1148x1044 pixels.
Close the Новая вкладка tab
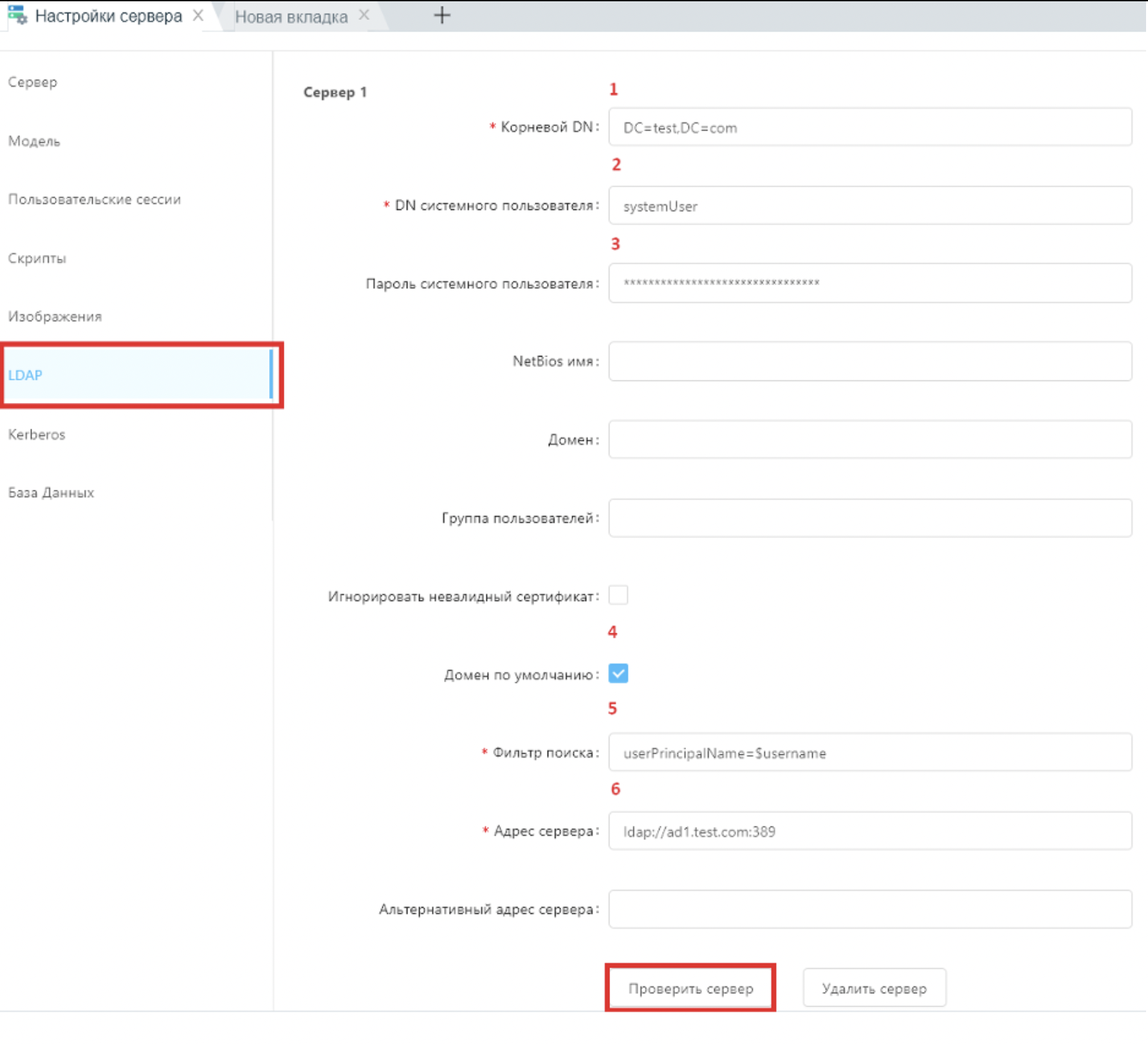pos(364,15)
